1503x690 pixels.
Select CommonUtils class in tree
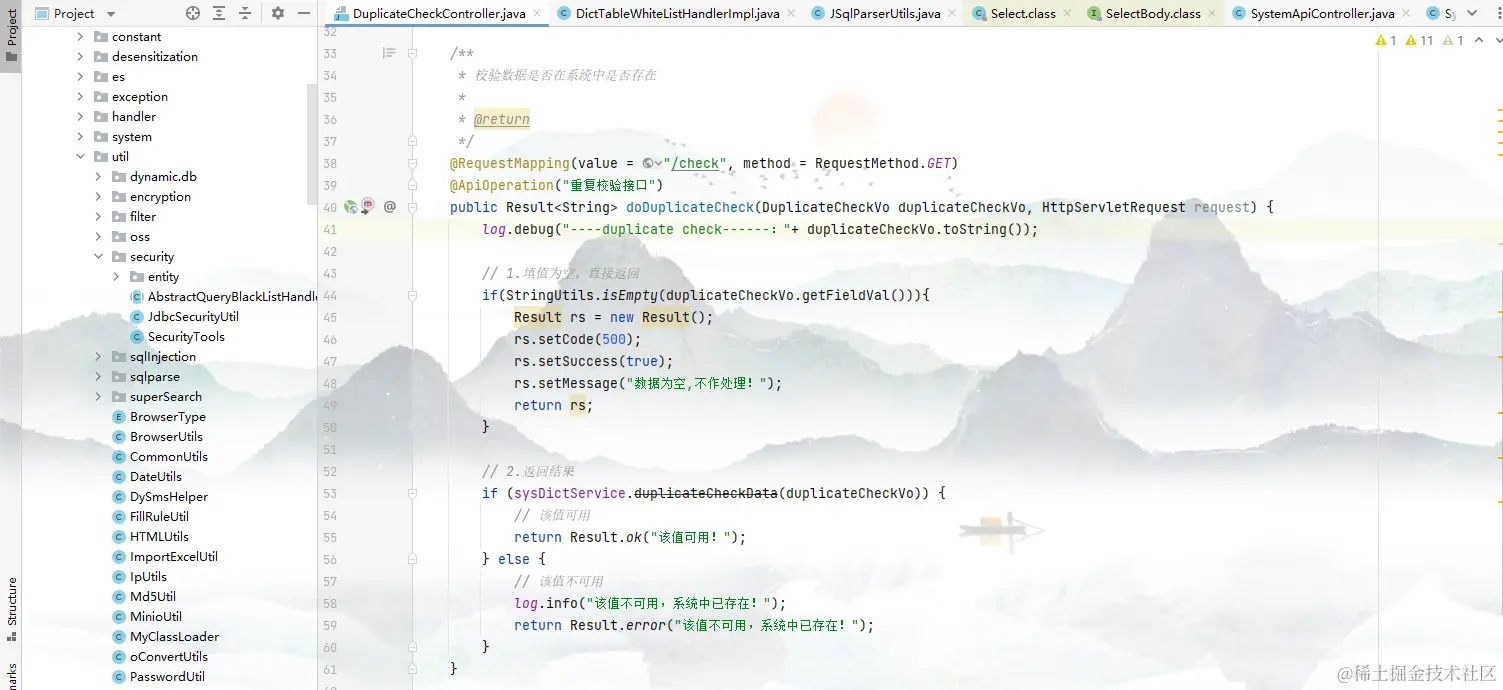[x=160, y=457]
